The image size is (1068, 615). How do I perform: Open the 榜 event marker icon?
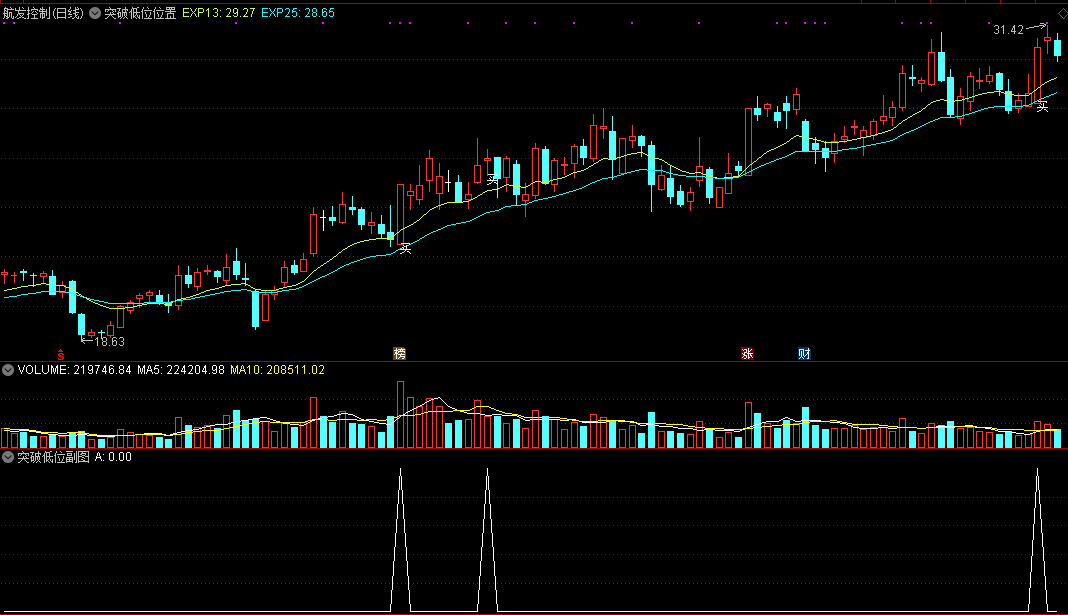pos(400,353)
